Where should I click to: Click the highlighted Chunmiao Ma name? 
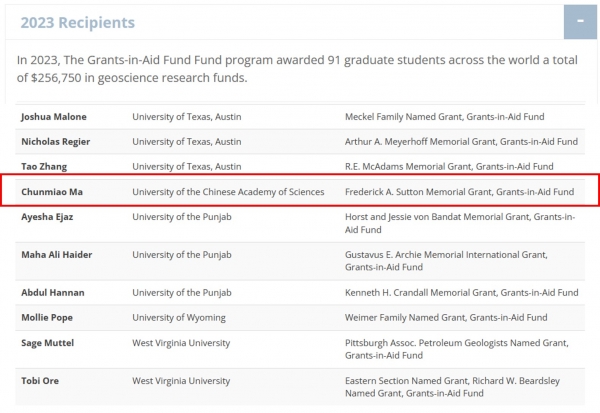(52, 192)
